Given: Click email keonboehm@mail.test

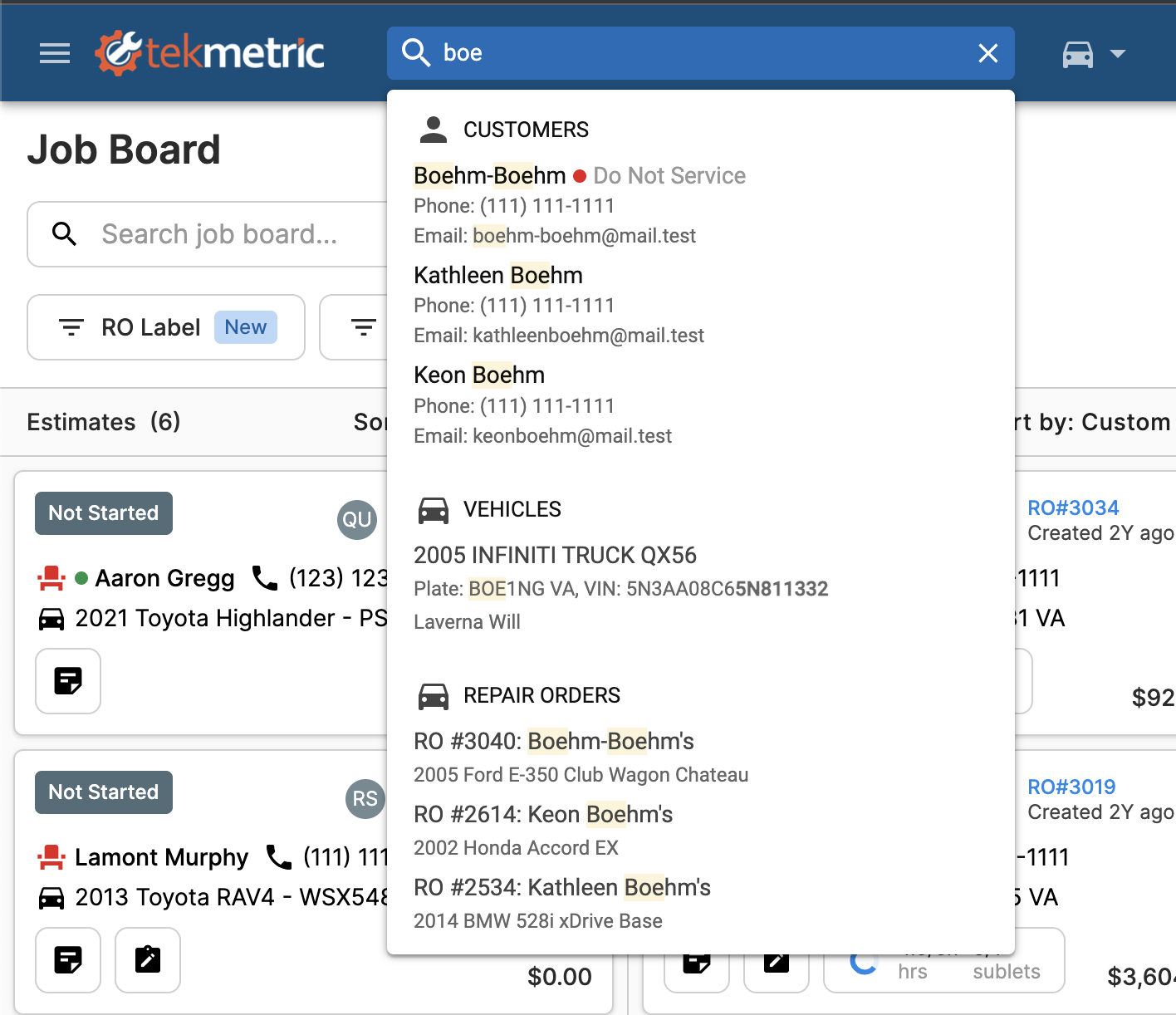Looking at the screenshot, I should coord(572,436).
